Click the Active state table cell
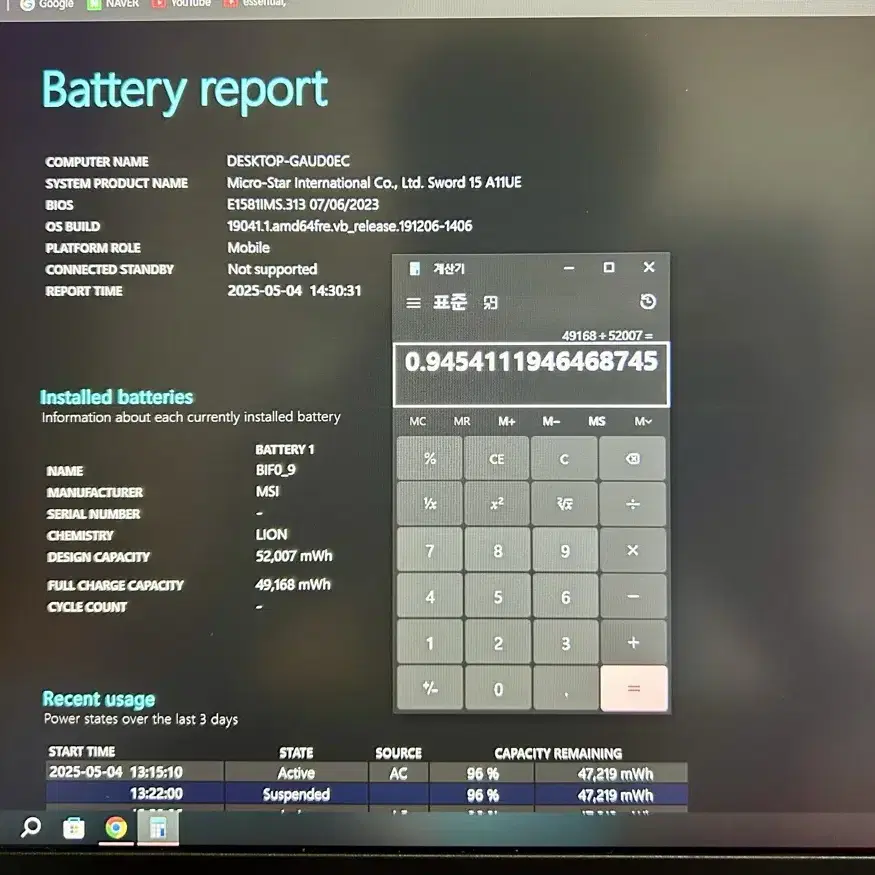 (296, 773)
